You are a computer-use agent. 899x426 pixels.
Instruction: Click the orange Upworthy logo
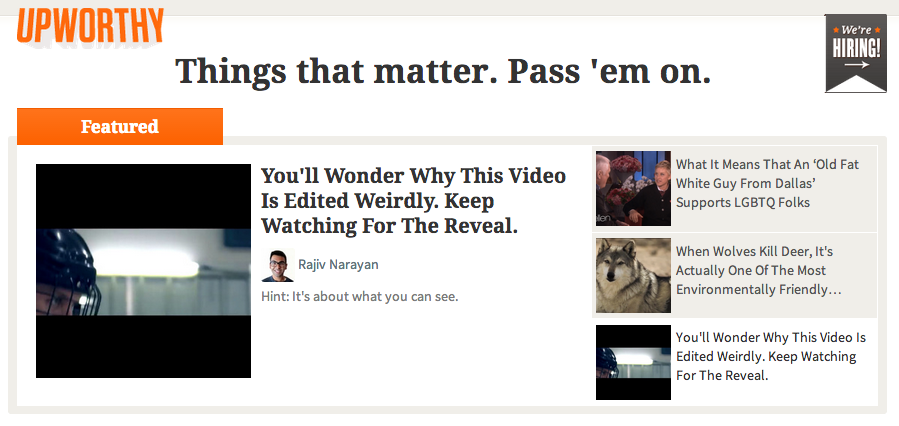click(x=90, y=26)
